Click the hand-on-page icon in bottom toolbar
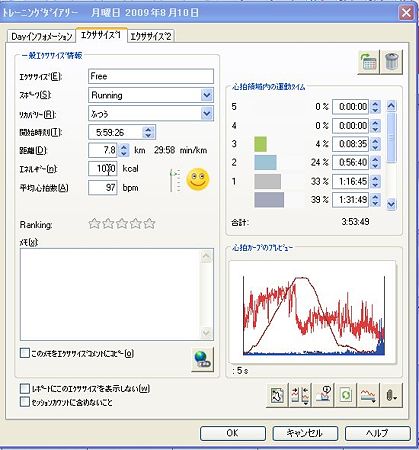 [x=277, y=395]
